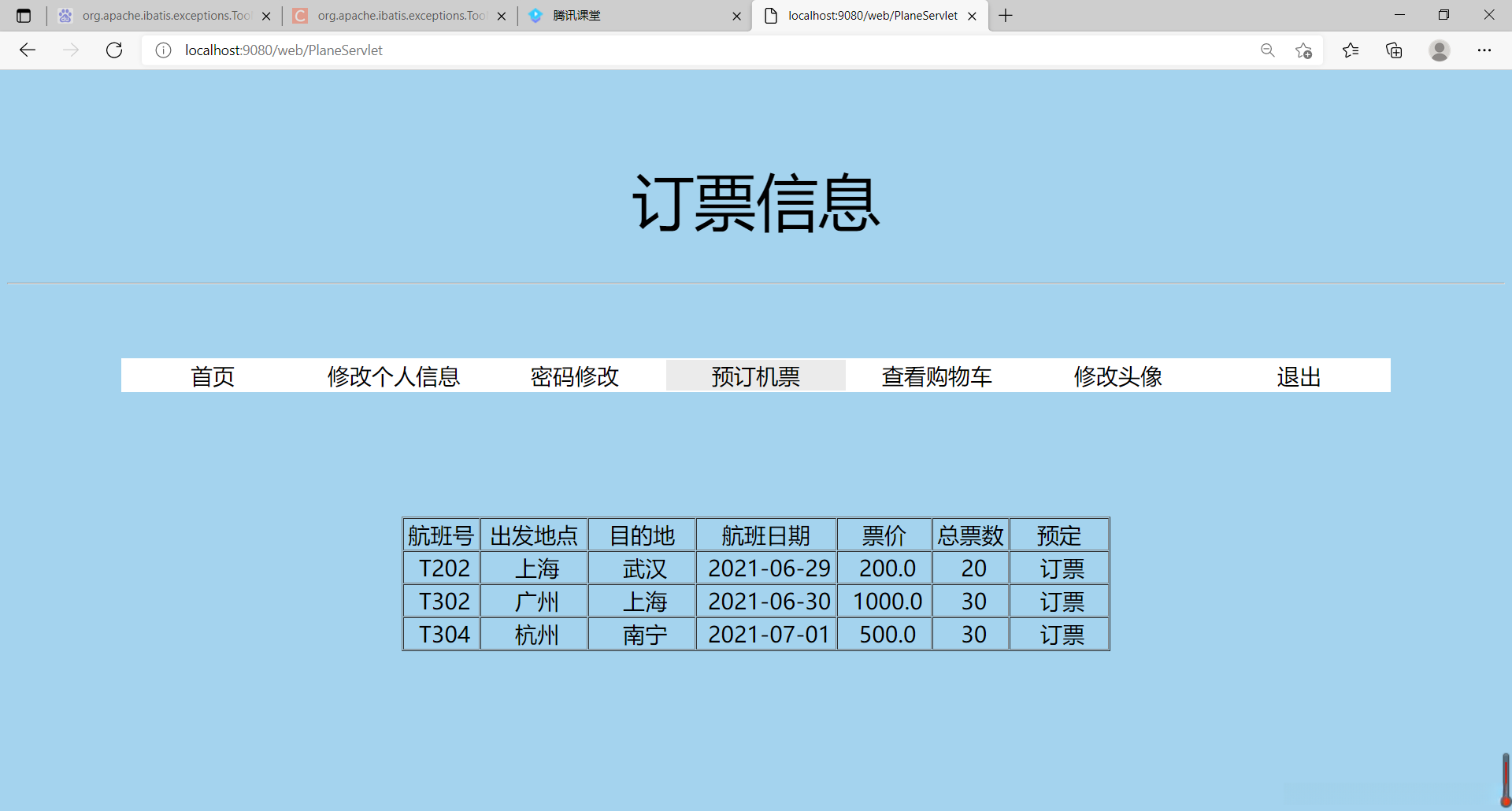
Task: Click 订票 for flight T302
Action: (1062, 602)
